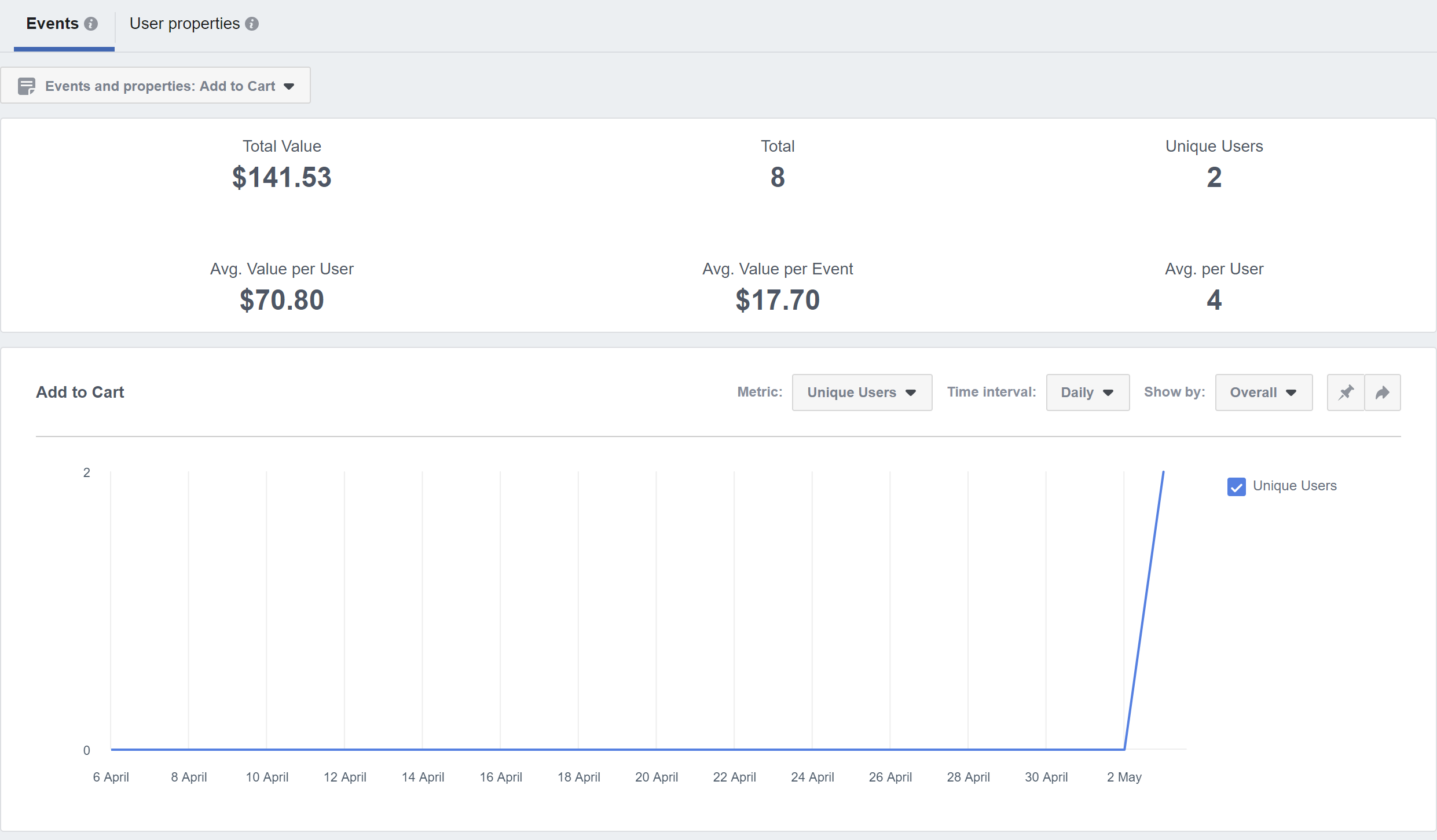The image size is (1437, 840).
Task: Click the Total events count 8
Action: (777, 177)
